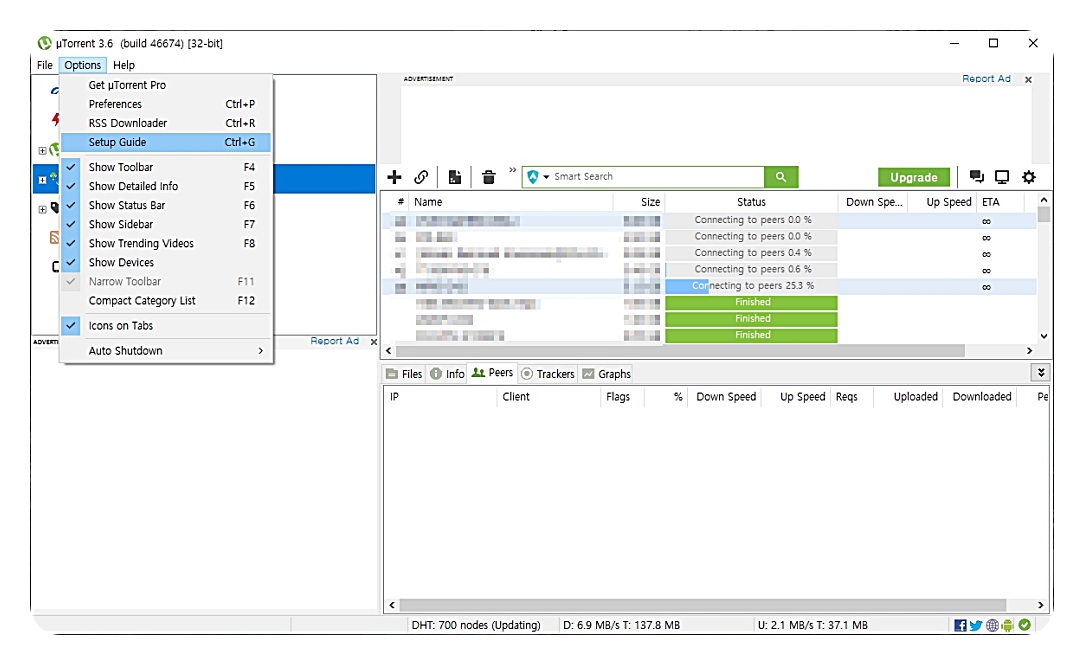
Task: Open the Remote monitor toolbar icon
Action: [x=1002, y=177]
